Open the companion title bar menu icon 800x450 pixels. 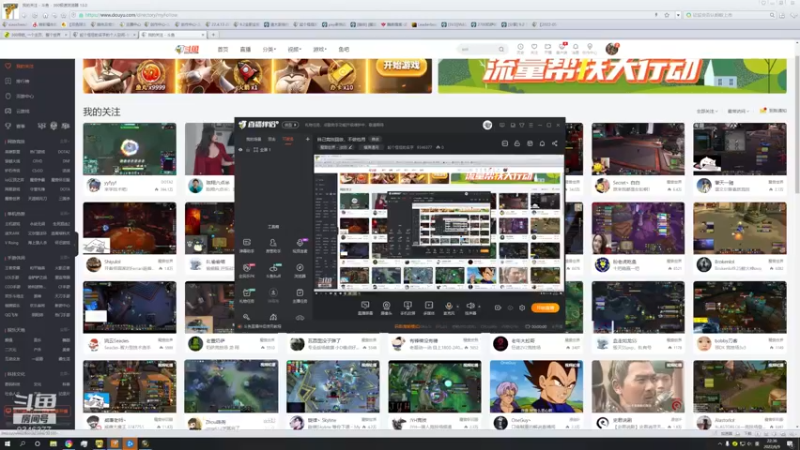531,125
